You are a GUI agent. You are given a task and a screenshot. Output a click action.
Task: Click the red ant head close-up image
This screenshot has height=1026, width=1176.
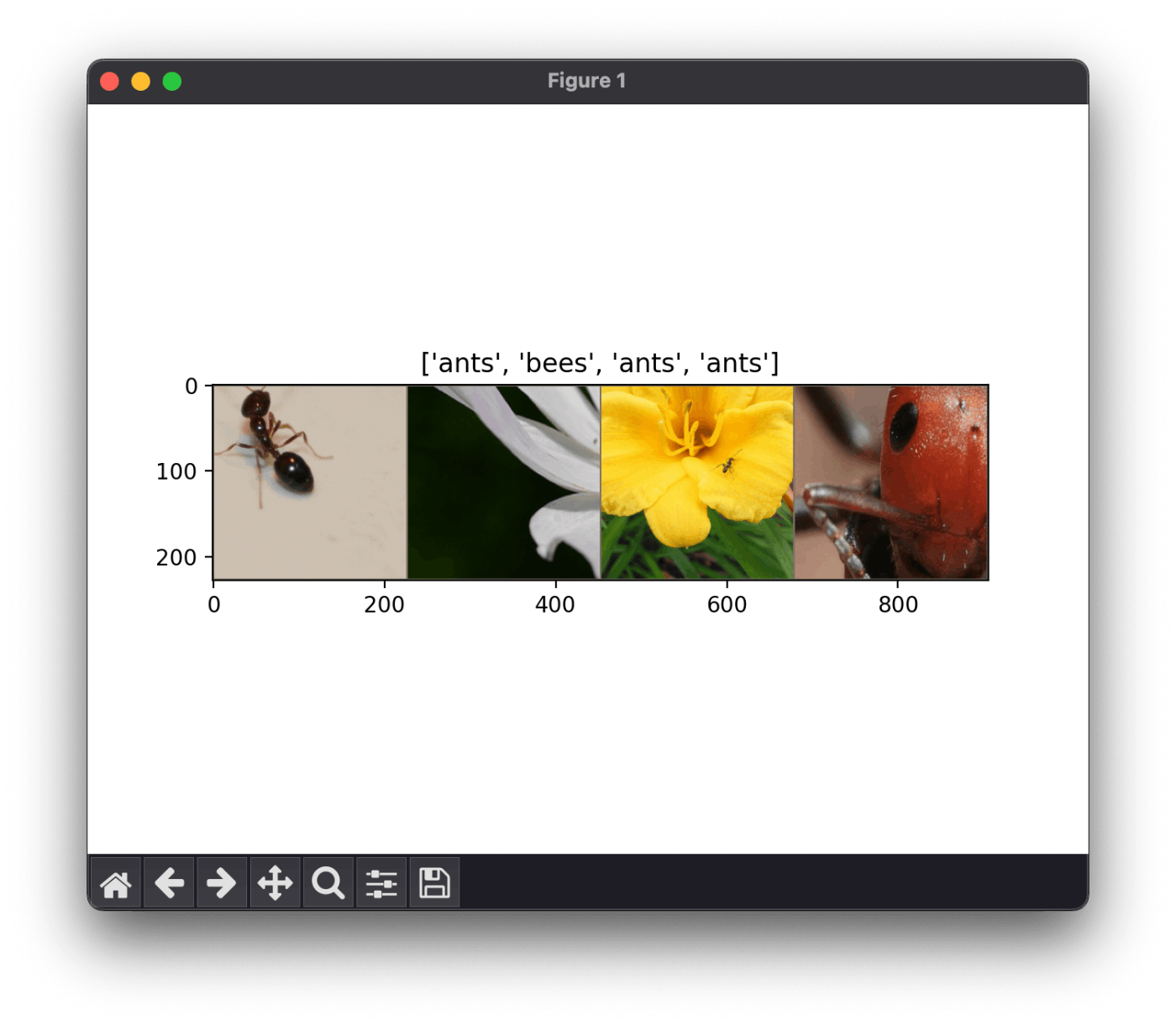(891, 482)
